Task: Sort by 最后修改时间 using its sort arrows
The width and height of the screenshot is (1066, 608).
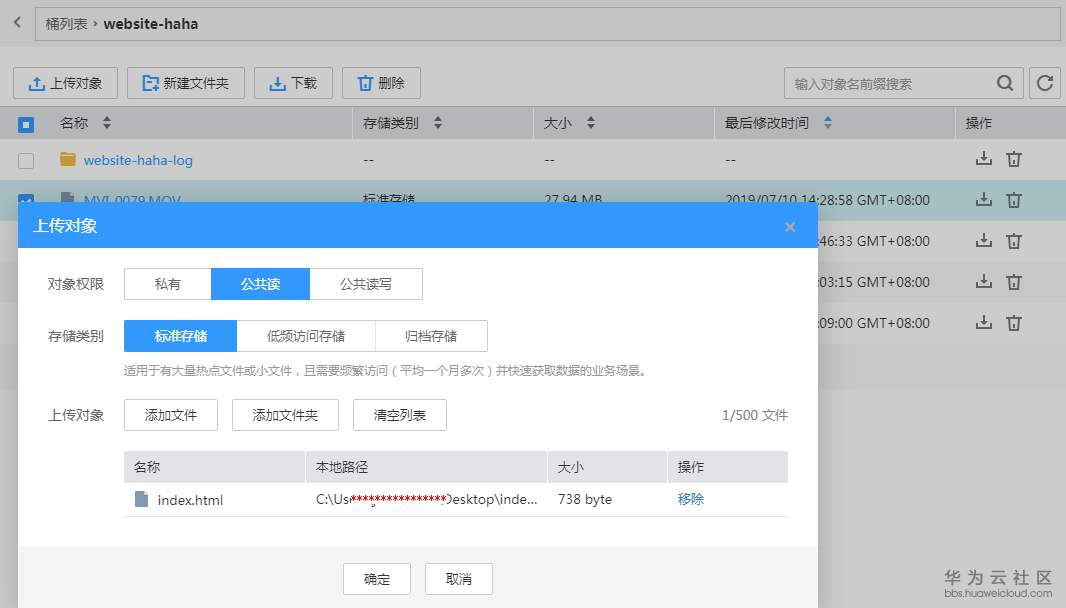Action: click(828, 122)
